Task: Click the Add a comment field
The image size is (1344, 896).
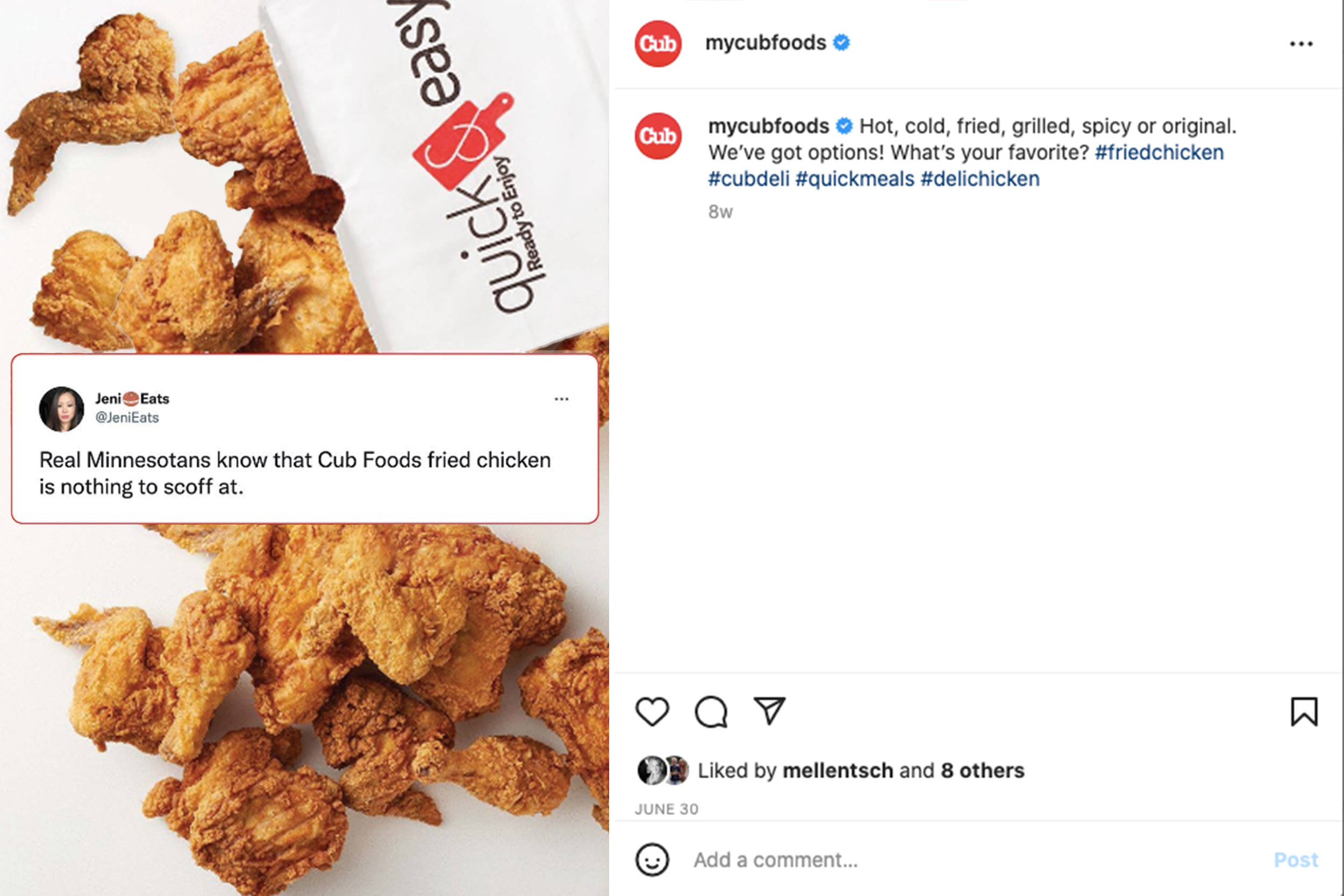Action: 971,859
